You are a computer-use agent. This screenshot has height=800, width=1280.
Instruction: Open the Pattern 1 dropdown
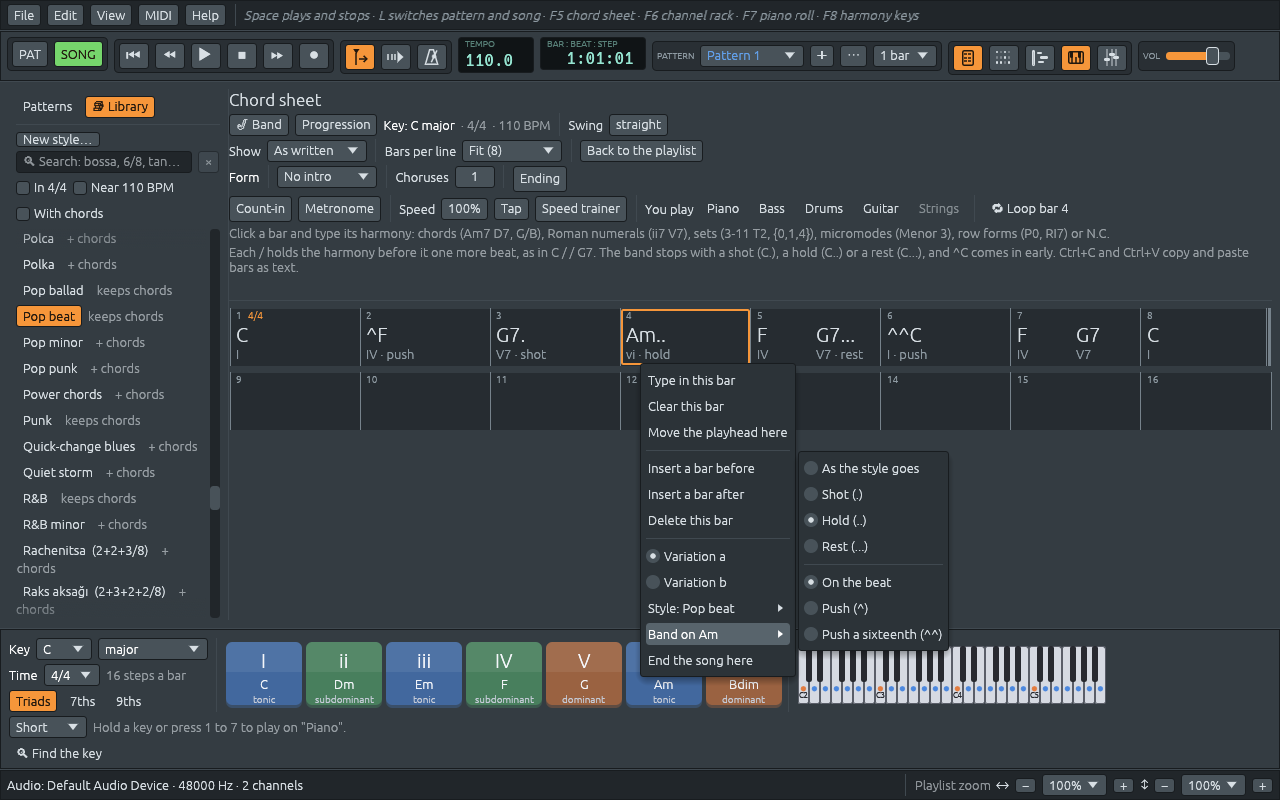(x=751, y=56)
